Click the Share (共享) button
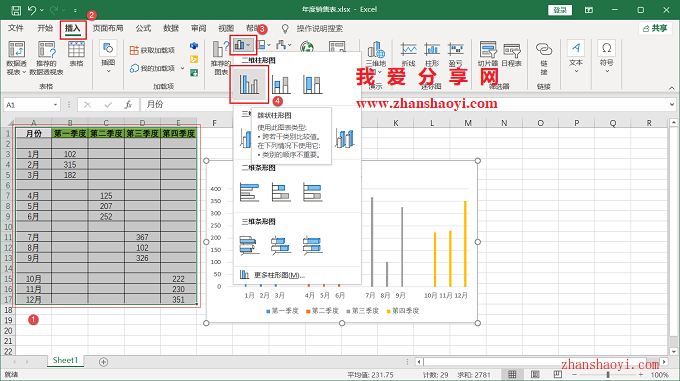 pos(655,28)
